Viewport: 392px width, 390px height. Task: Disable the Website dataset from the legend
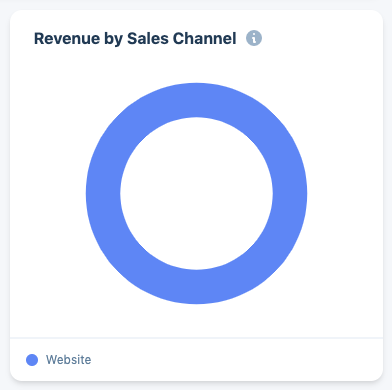(x=59, y=360)
